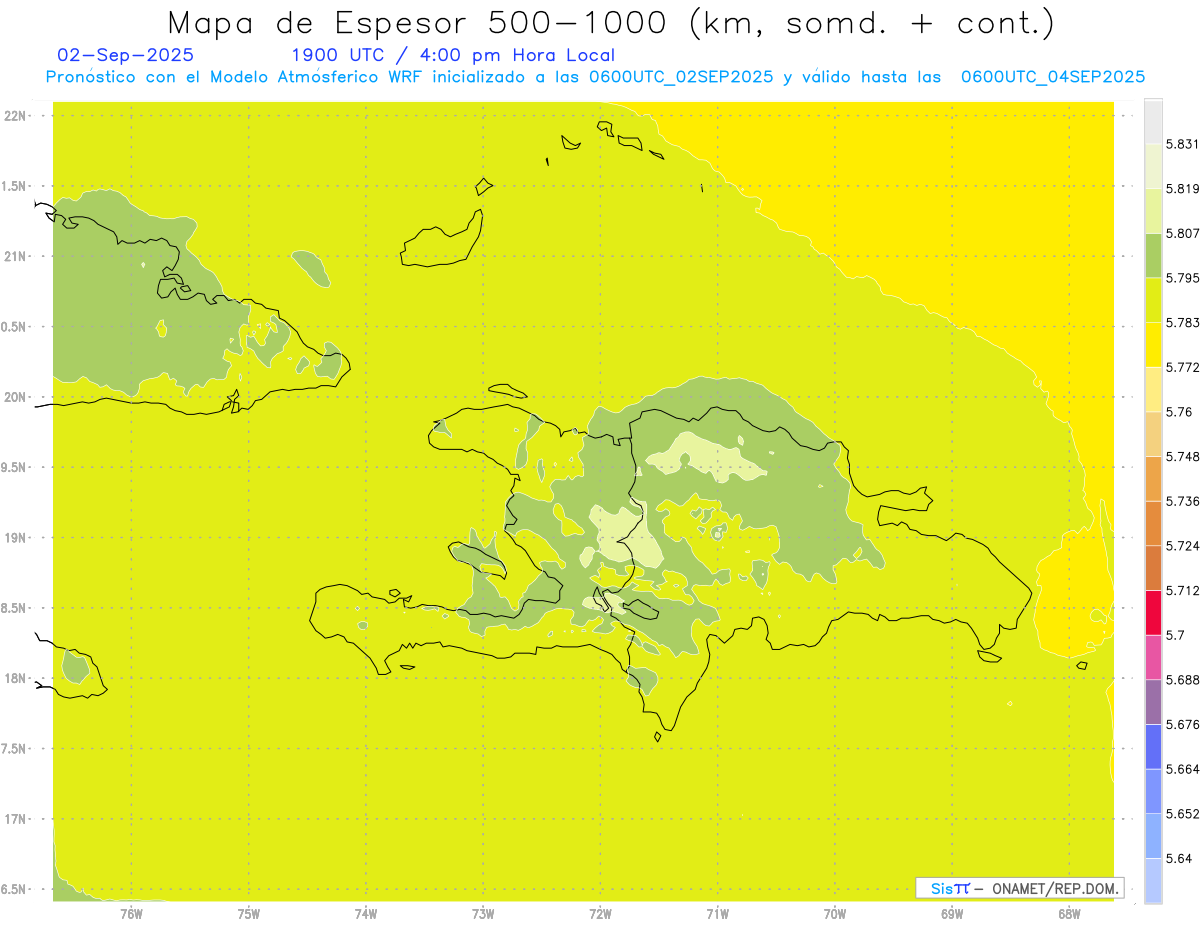The height and width of the screenshot is (927, 1200).
Task: Click the legend value '5.652'
Action: click(1182, 814)
